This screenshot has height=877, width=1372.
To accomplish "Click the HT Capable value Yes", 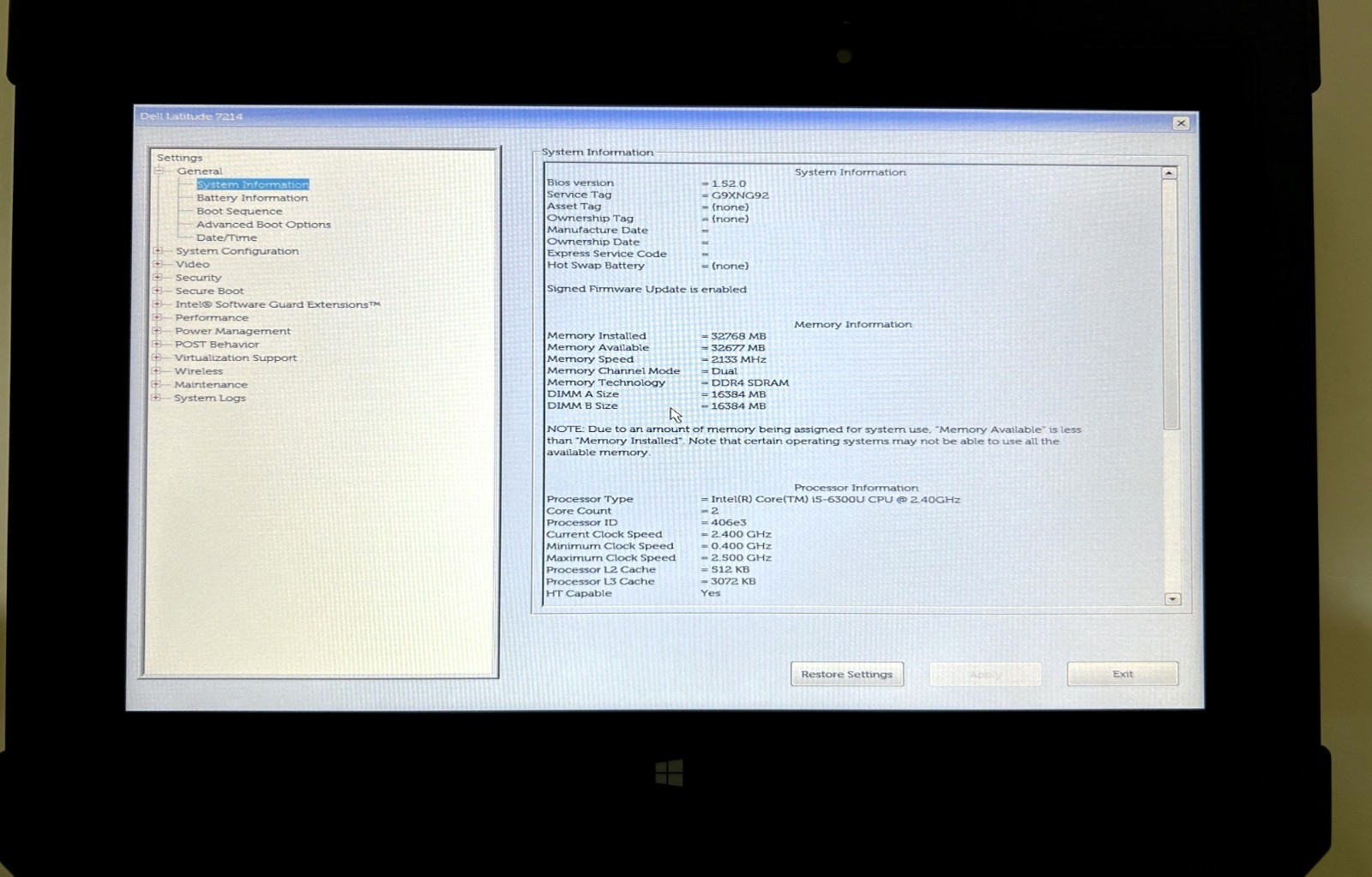I will click(x=710, y=592).
